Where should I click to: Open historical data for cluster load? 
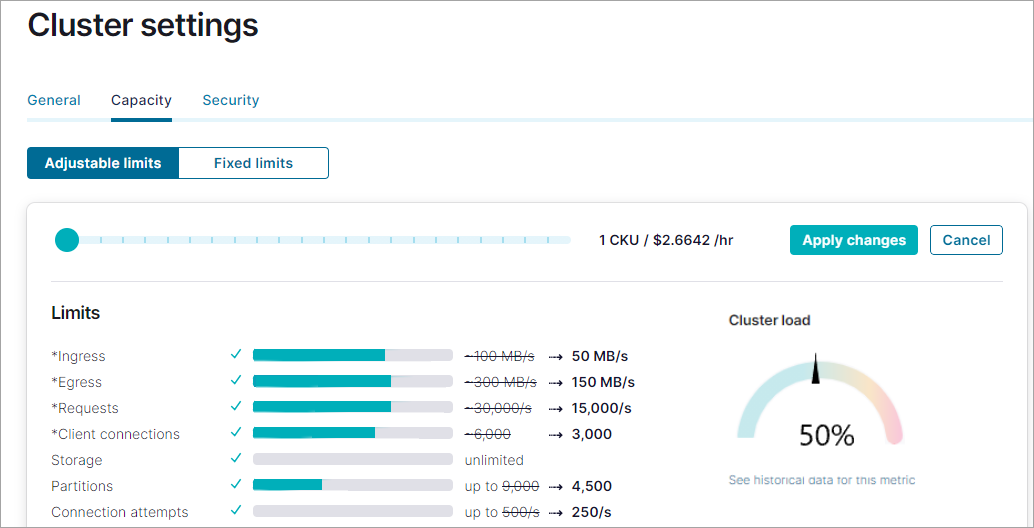click(821, 480)
